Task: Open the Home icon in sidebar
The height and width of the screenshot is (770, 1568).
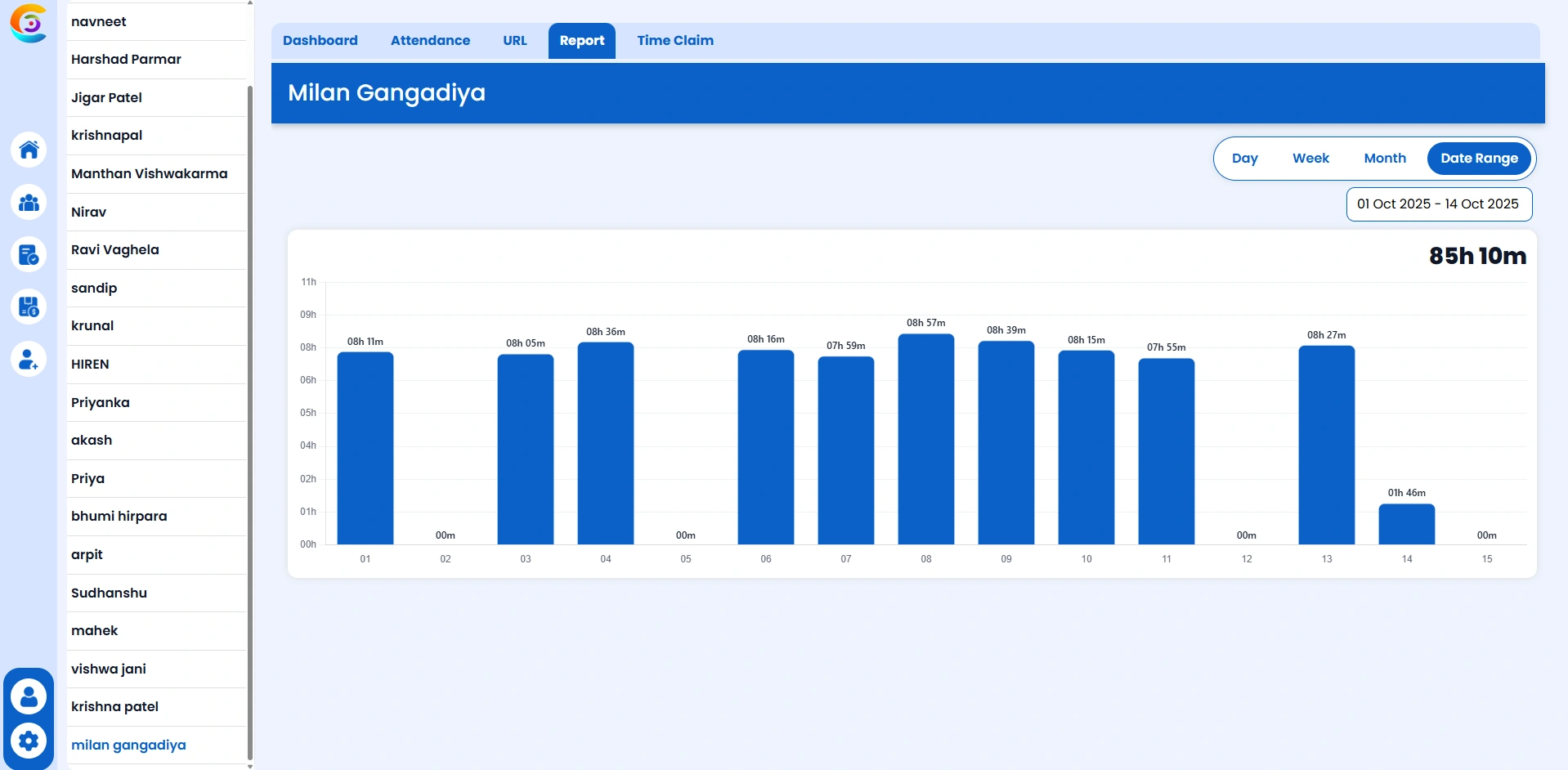Action: pyautogui.click(x=29, y=150)
